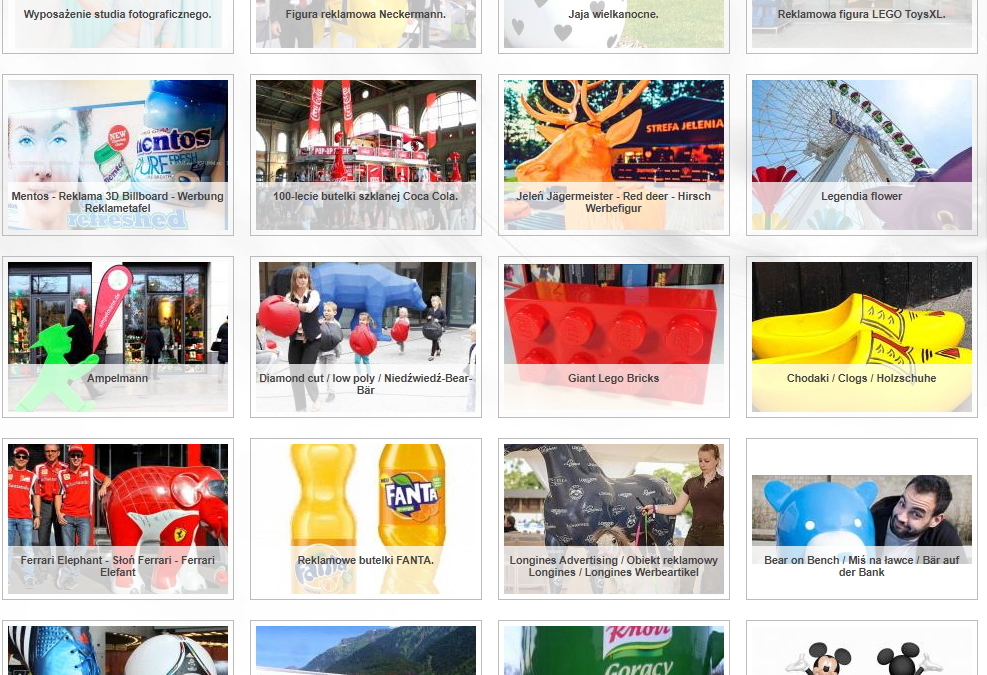
Task: Select the Jeleń Jägermeister red deer thumbnail
Action: point(614,155)
